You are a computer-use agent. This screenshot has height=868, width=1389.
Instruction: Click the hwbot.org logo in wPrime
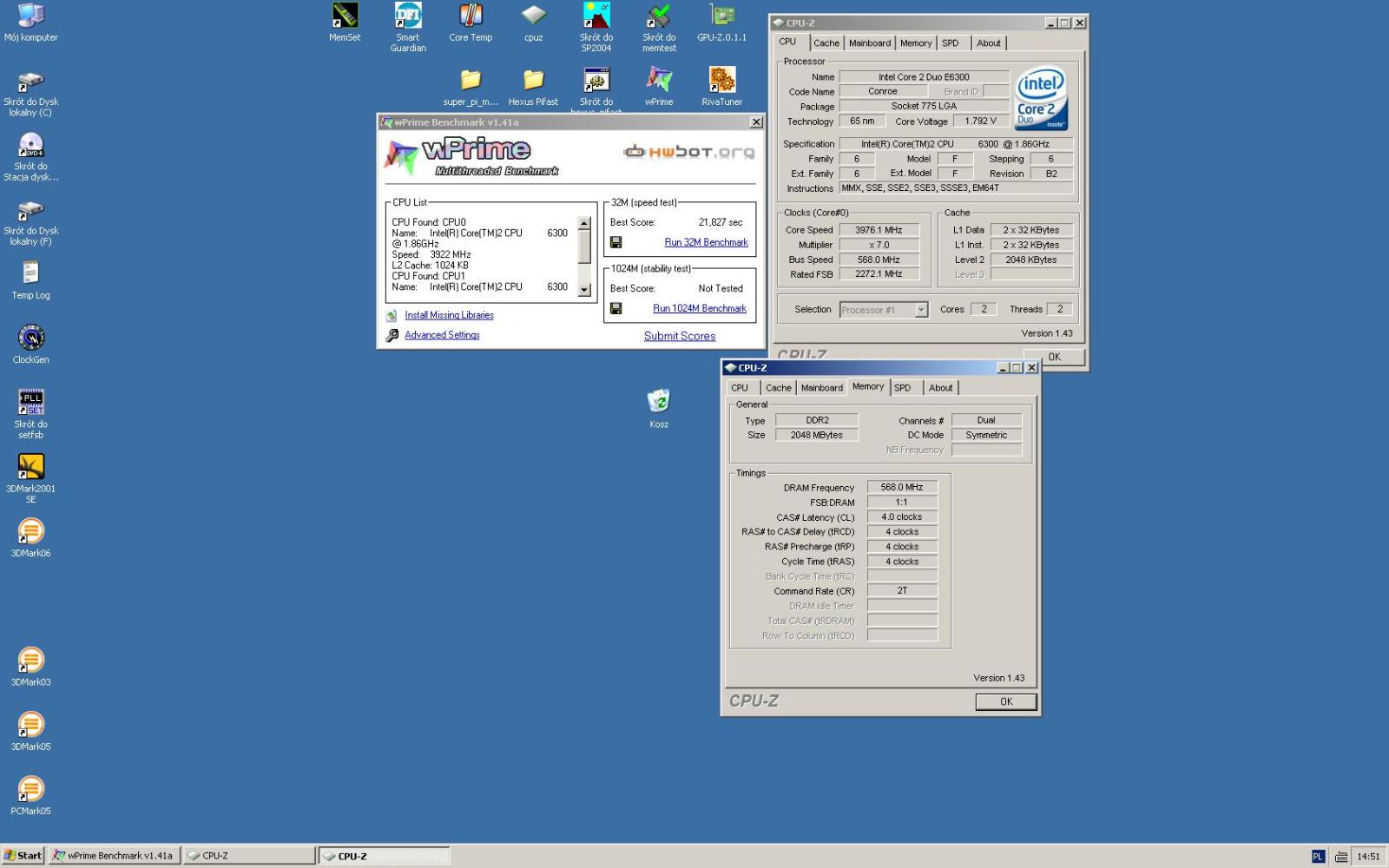pyautogui.click(x=689, y=152)
